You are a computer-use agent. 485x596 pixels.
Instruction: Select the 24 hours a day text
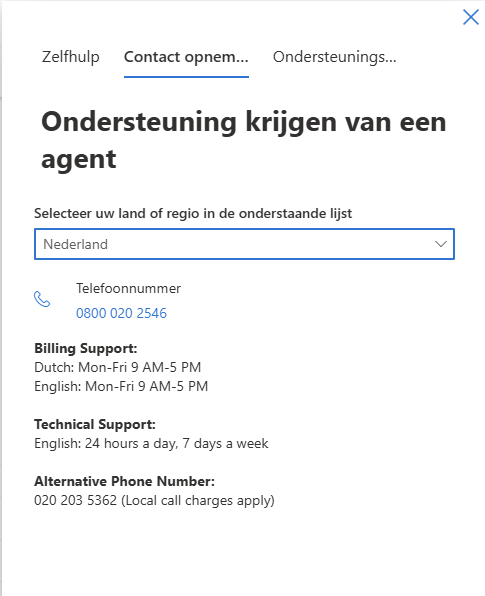point(132,444)
